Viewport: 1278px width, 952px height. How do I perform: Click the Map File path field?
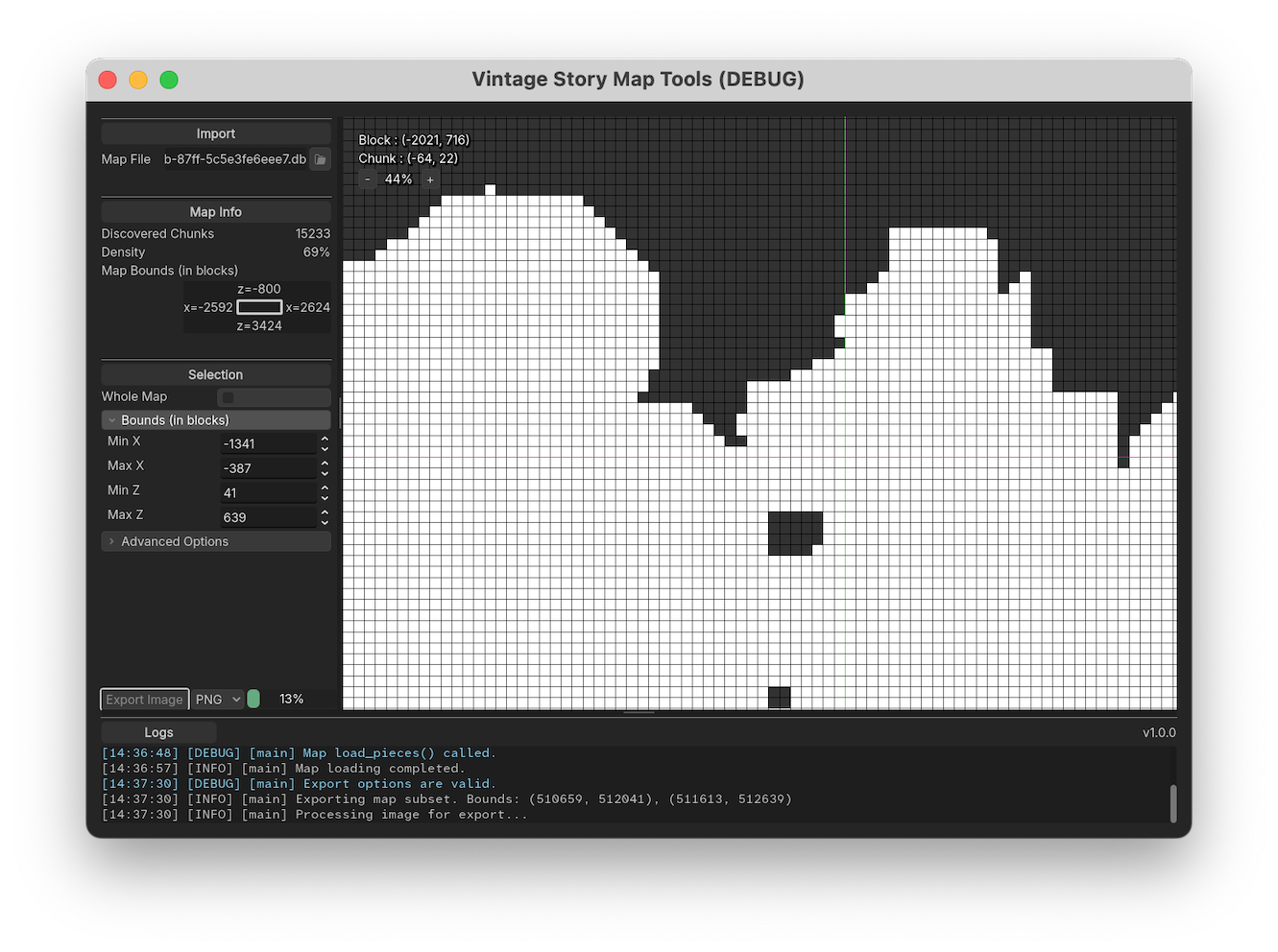coord(234,159)
